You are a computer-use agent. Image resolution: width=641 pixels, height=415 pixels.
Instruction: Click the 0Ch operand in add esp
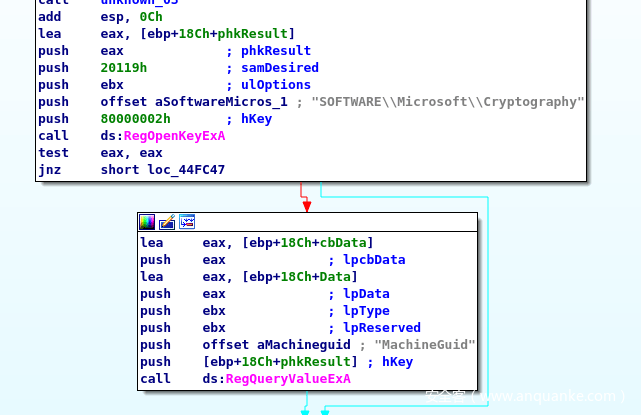(x=151, y=17)
